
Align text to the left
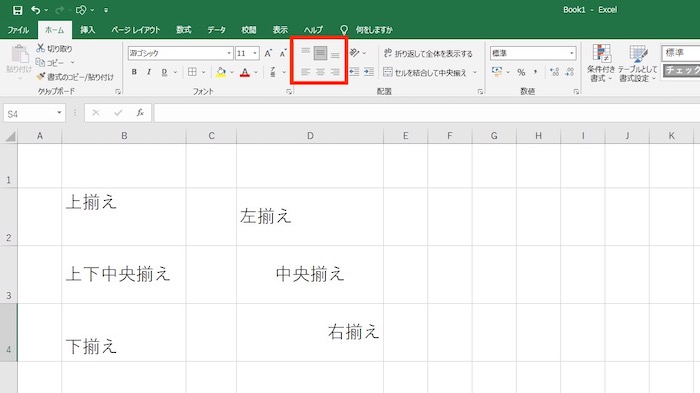(305, 72)
